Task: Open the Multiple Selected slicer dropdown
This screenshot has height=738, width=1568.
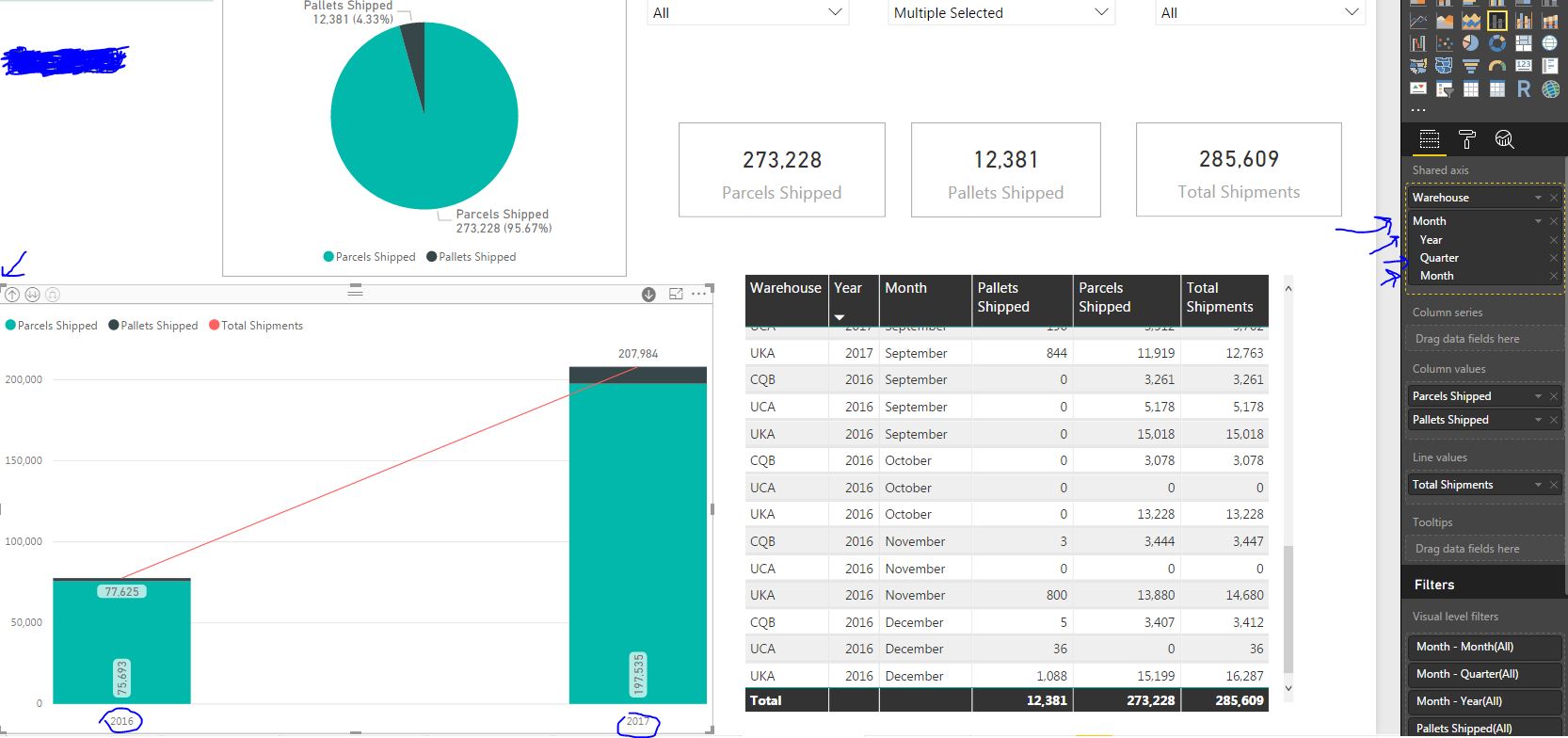Action: tap(1101, 12)
